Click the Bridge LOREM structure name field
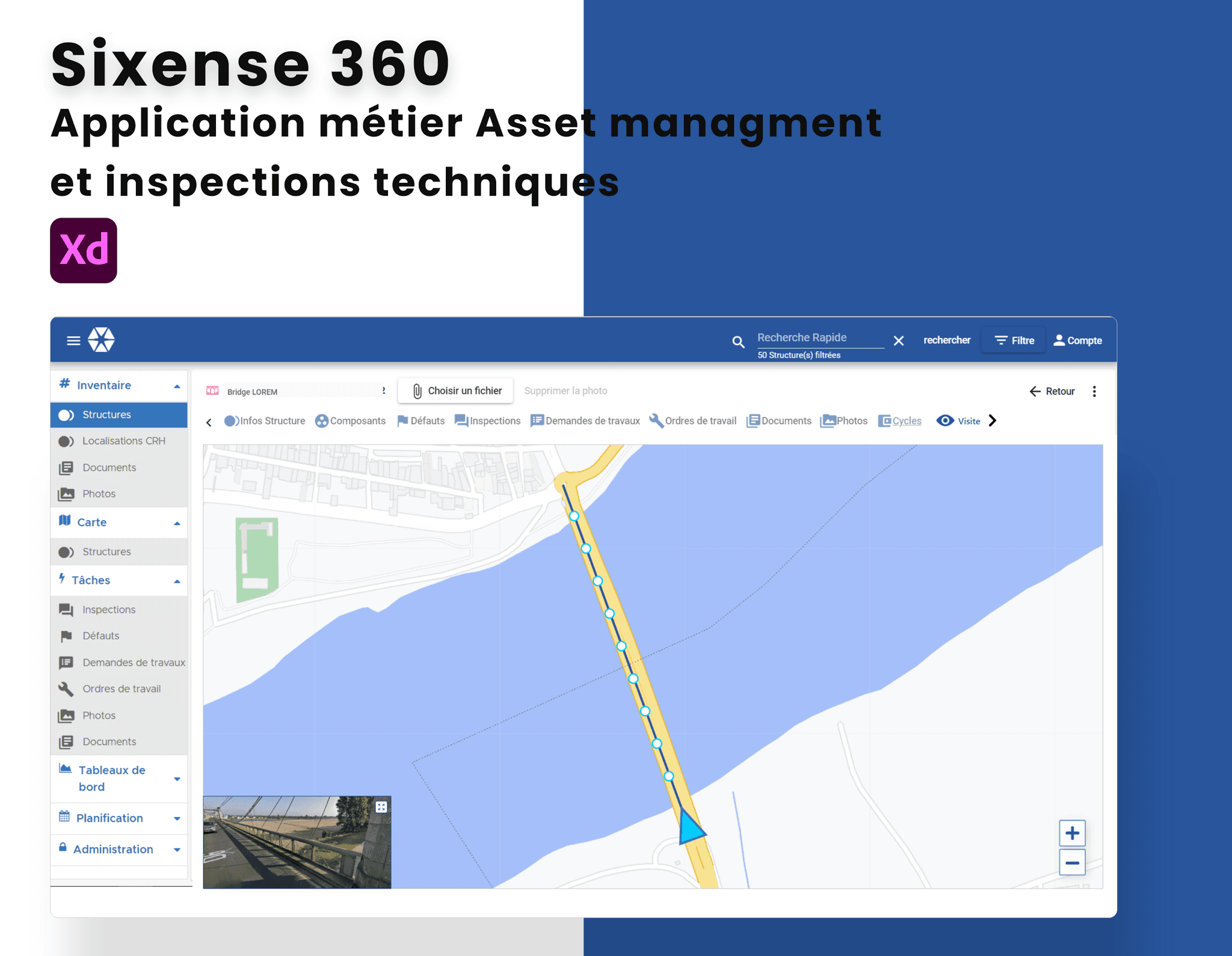 pyautogui.click(x=304, y=391)
